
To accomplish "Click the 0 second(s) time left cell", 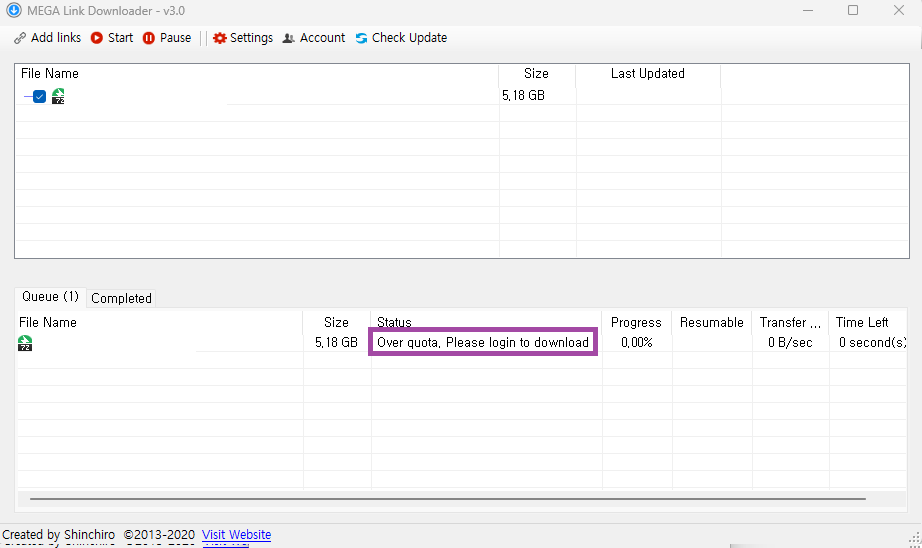I will [872, 342].
